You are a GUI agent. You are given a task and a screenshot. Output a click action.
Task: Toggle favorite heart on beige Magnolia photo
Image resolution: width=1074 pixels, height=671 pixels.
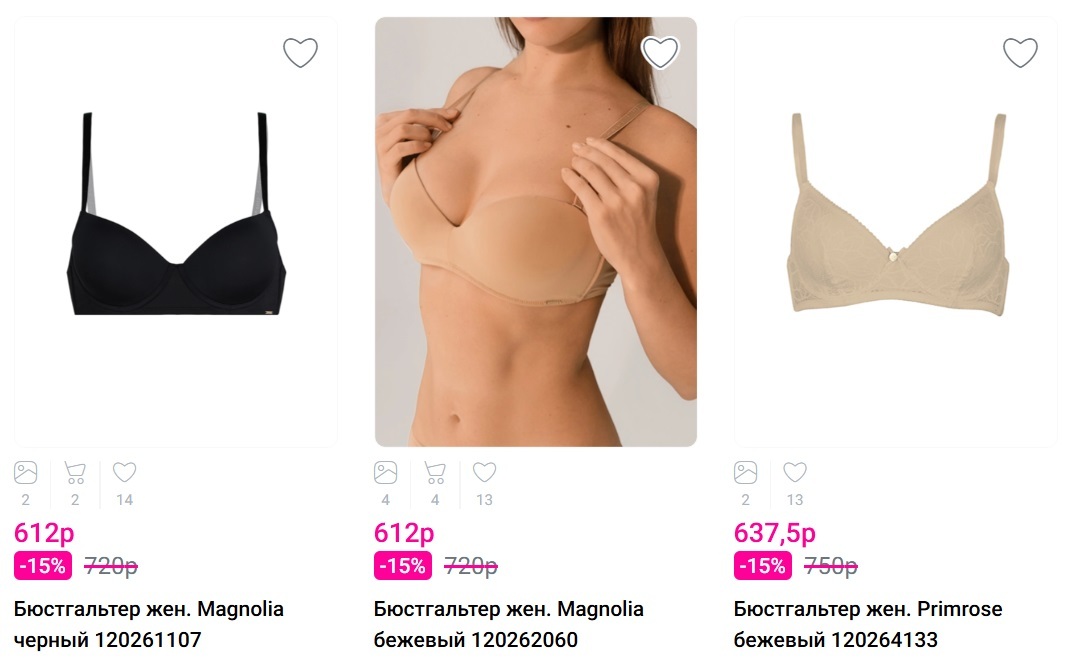click(x=660, y=53)
